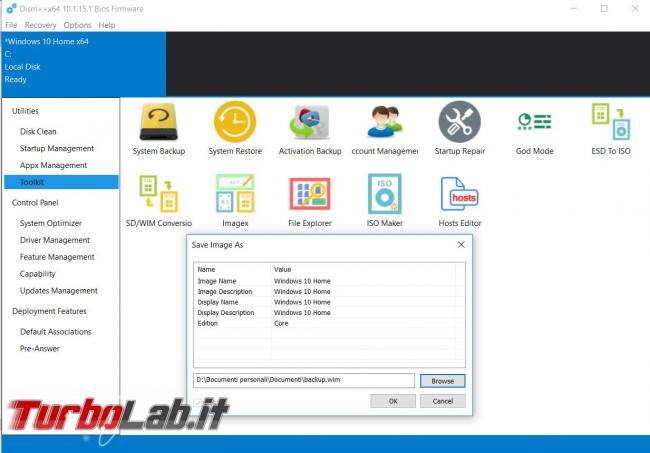Select the Edition row with Core value
Screen dimensions: 650x453
click(x=326, y=323)
